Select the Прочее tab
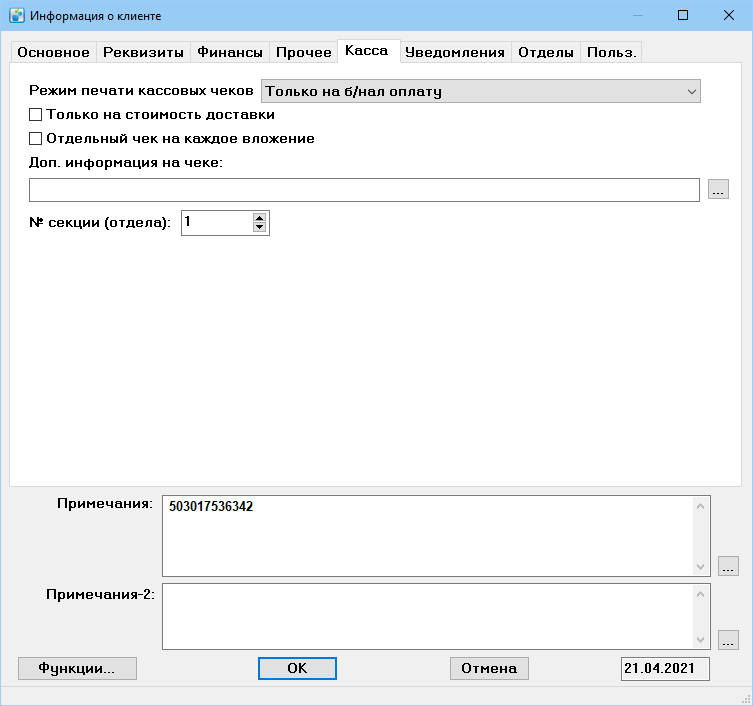753x706 pixels. coord(304,52)
